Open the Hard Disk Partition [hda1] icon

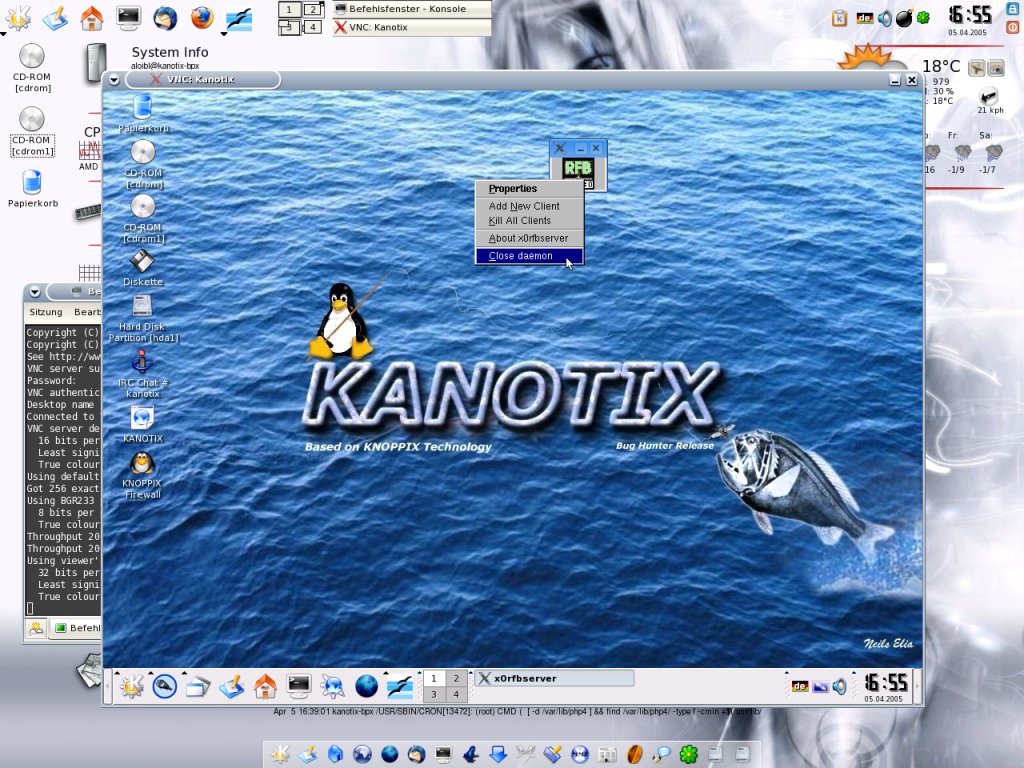tap(142, 307)
